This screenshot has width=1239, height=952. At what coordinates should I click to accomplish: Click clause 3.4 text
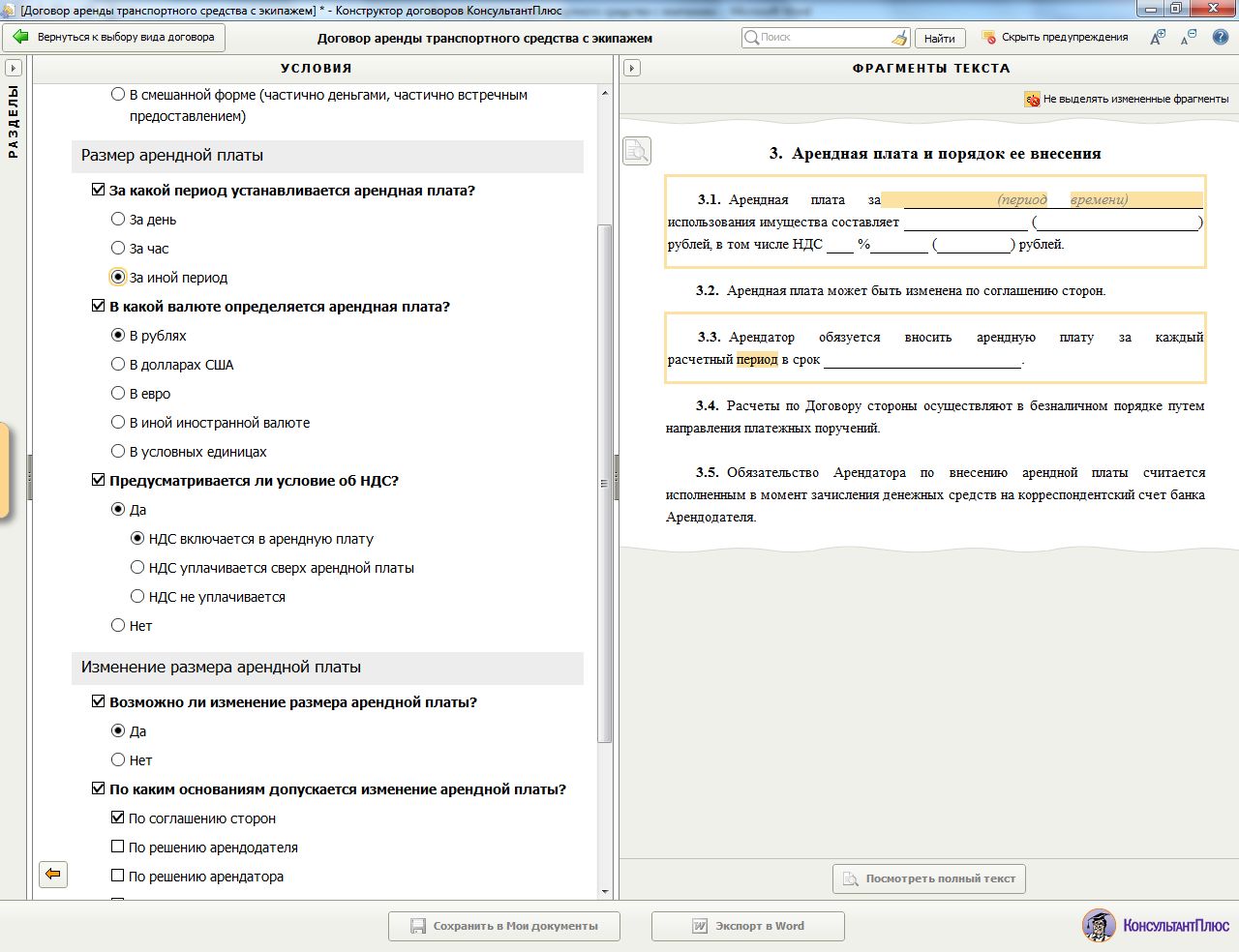(x=935, y=417)
